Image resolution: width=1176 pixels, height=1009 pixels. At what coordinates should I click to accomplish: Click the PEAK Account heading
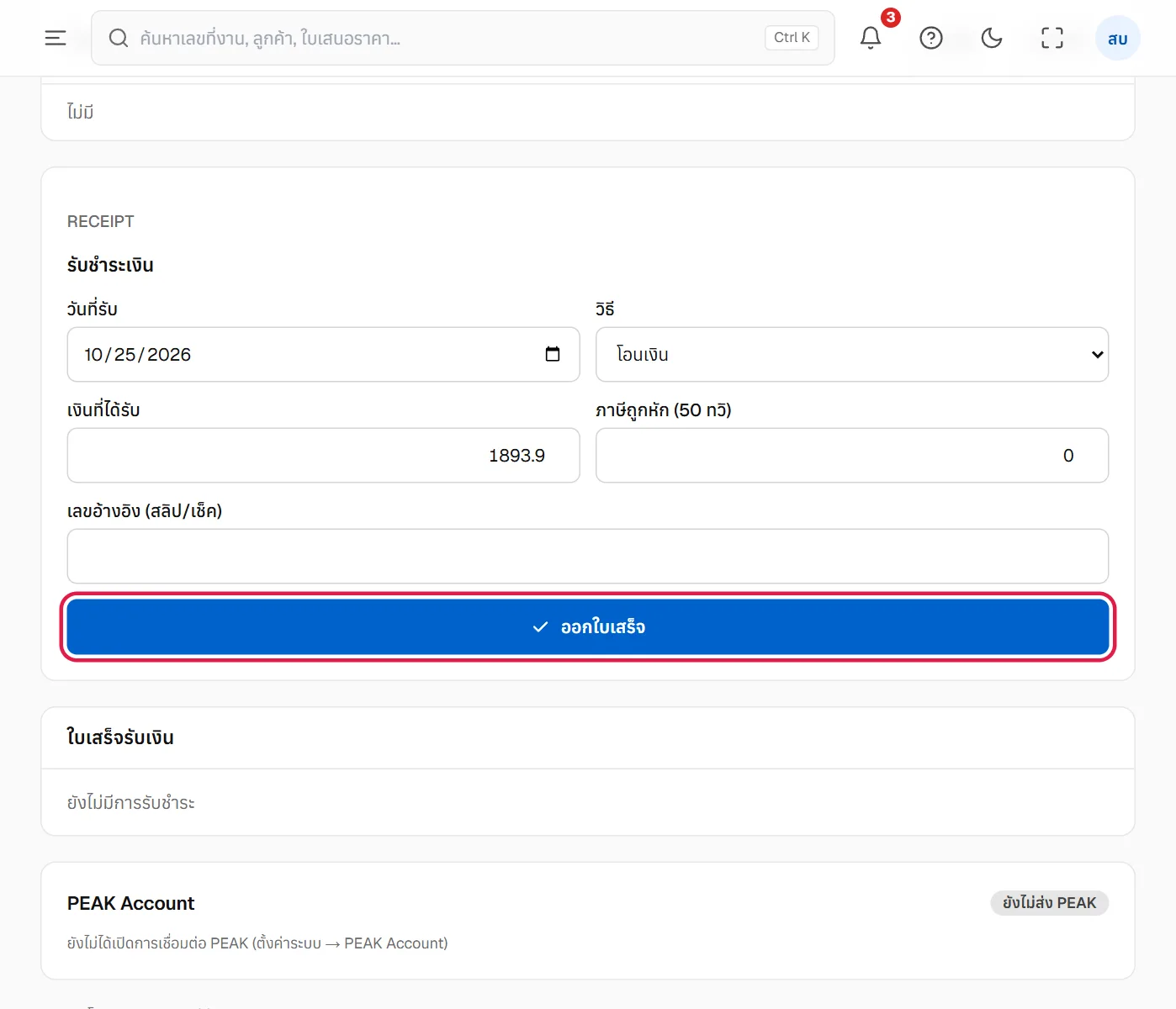pyautogui.click(x=130, y=903)
